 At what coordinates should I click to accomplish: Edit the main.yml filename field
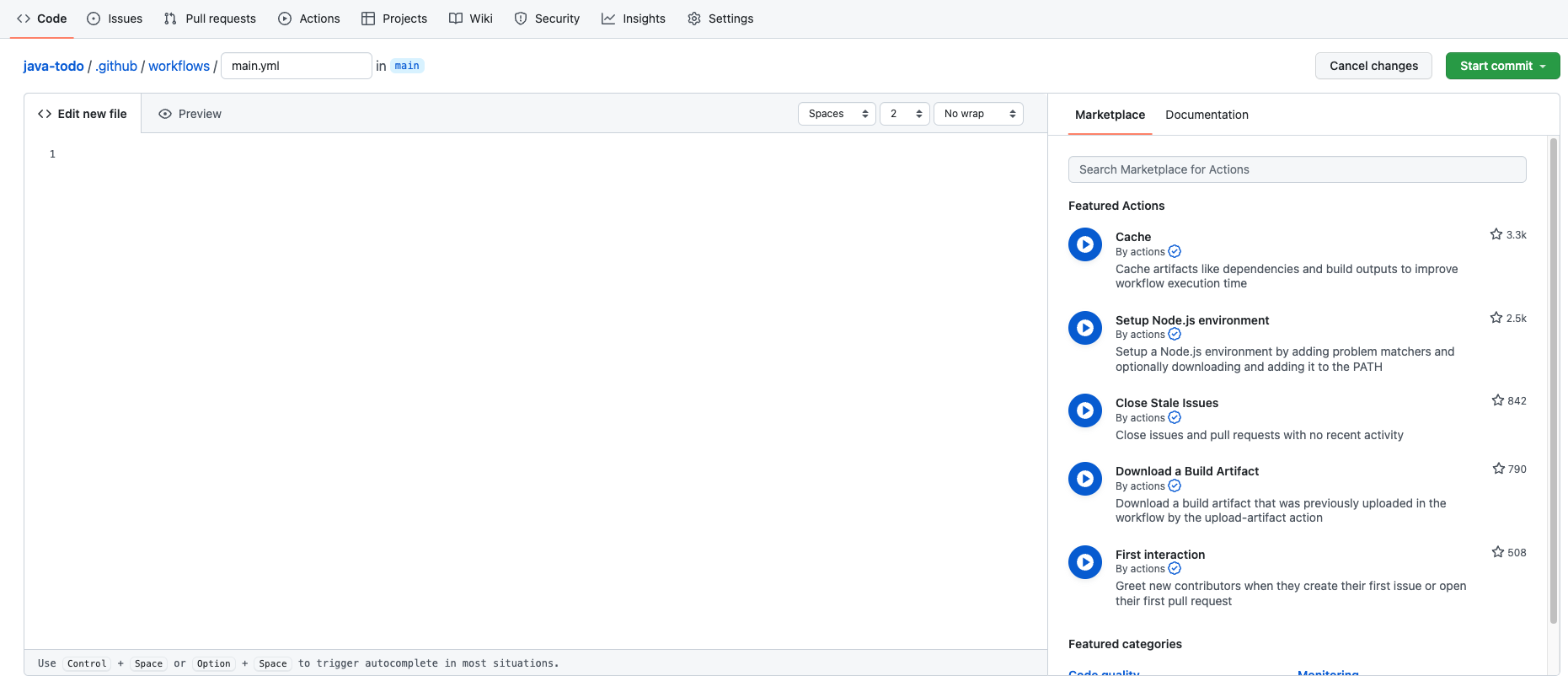pyautogui.click(x=297, y=66)
